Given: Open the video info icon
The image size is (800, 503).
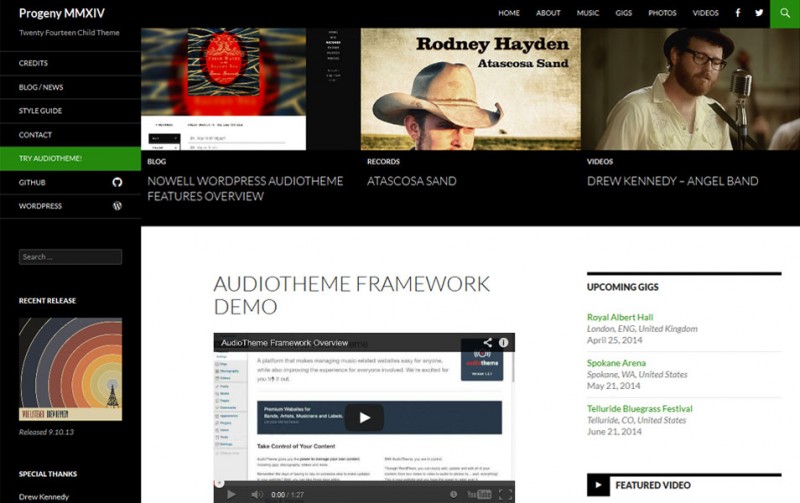Looking at the screenshot, I should (504, 342).
